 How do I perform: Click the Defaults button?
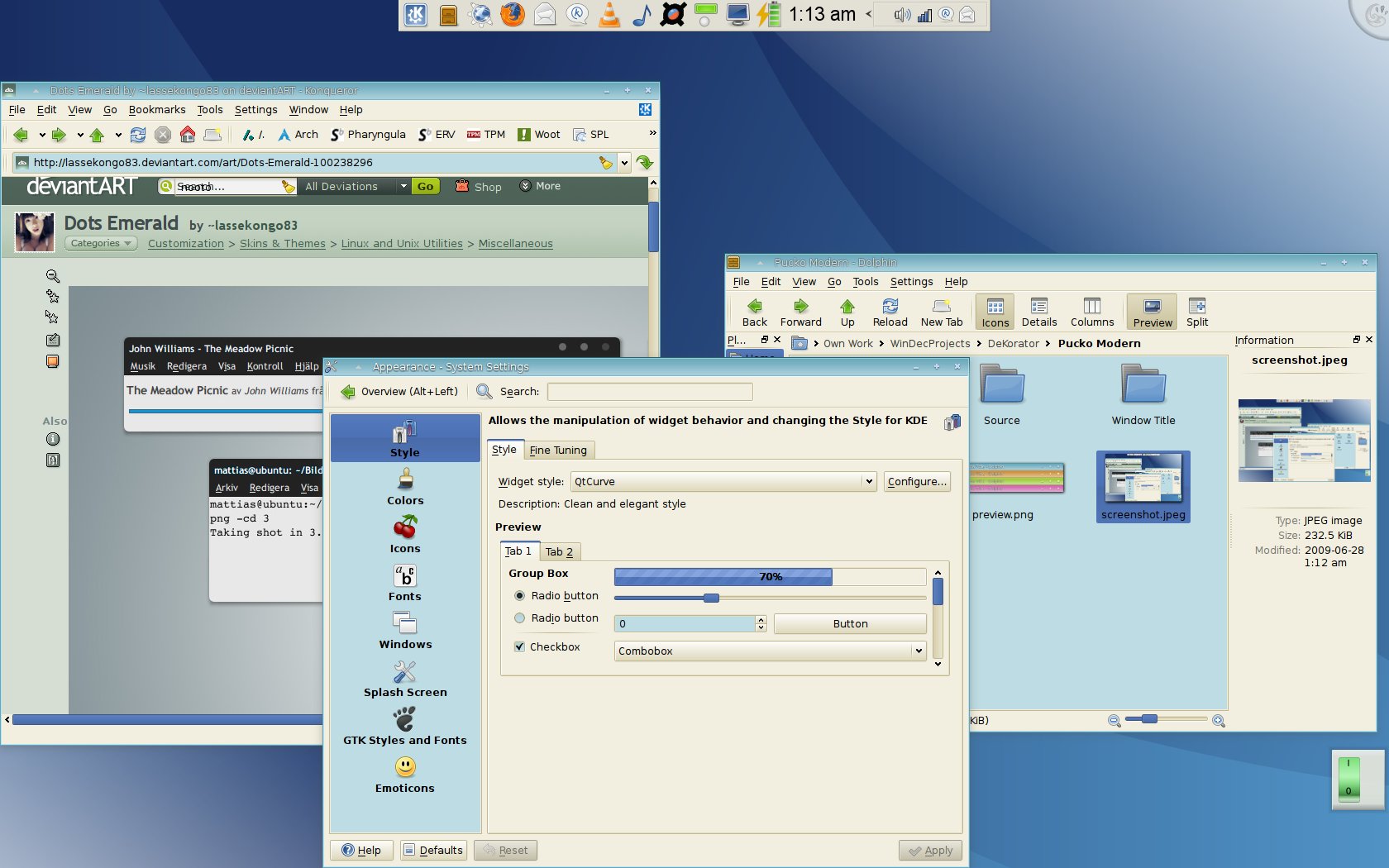[433, 850]
